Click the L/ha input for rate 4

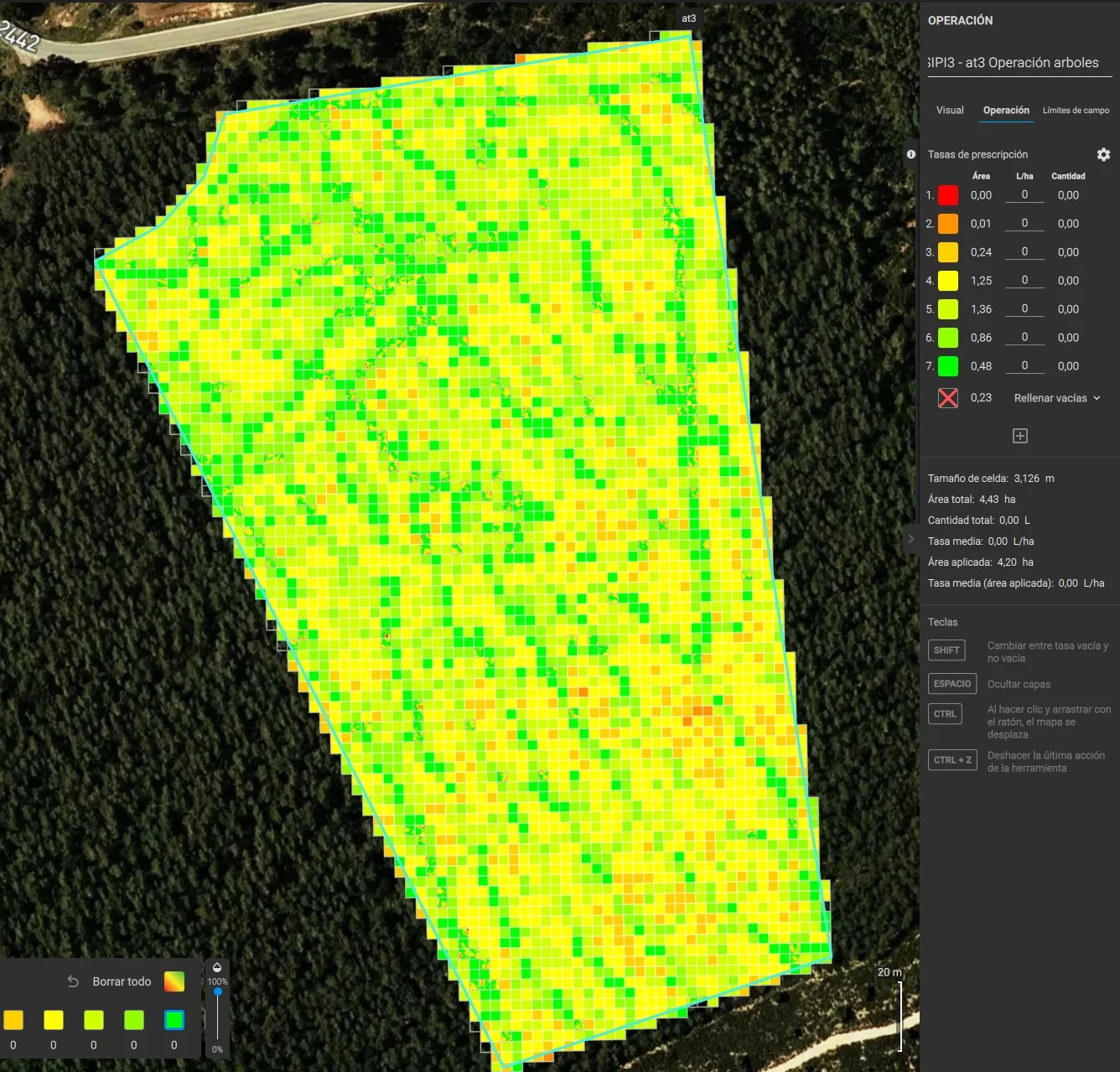(x=1024, y=280)
